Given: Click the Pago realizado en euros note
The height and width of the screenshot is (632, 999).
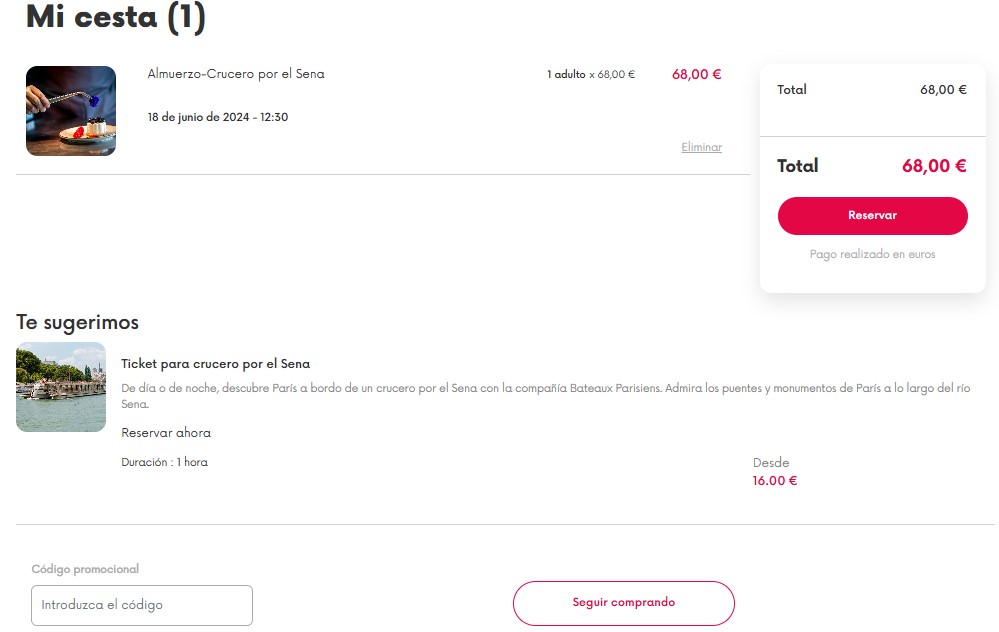Looking at the screenshot, I should pos(872,255).
